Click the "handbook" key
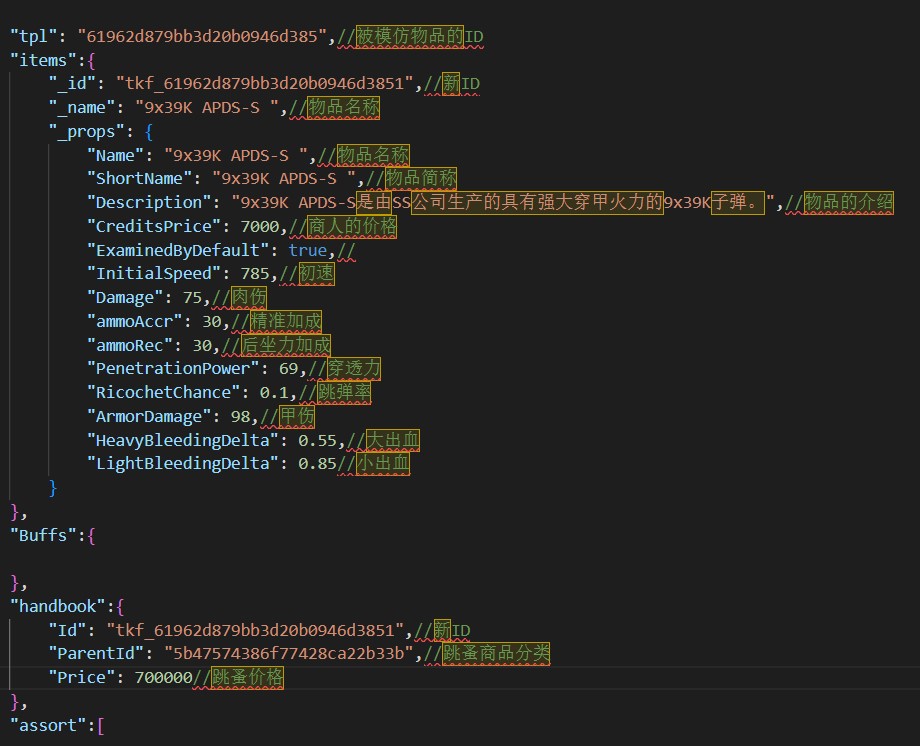The image size is (920, 746). [x=58, y=606]
